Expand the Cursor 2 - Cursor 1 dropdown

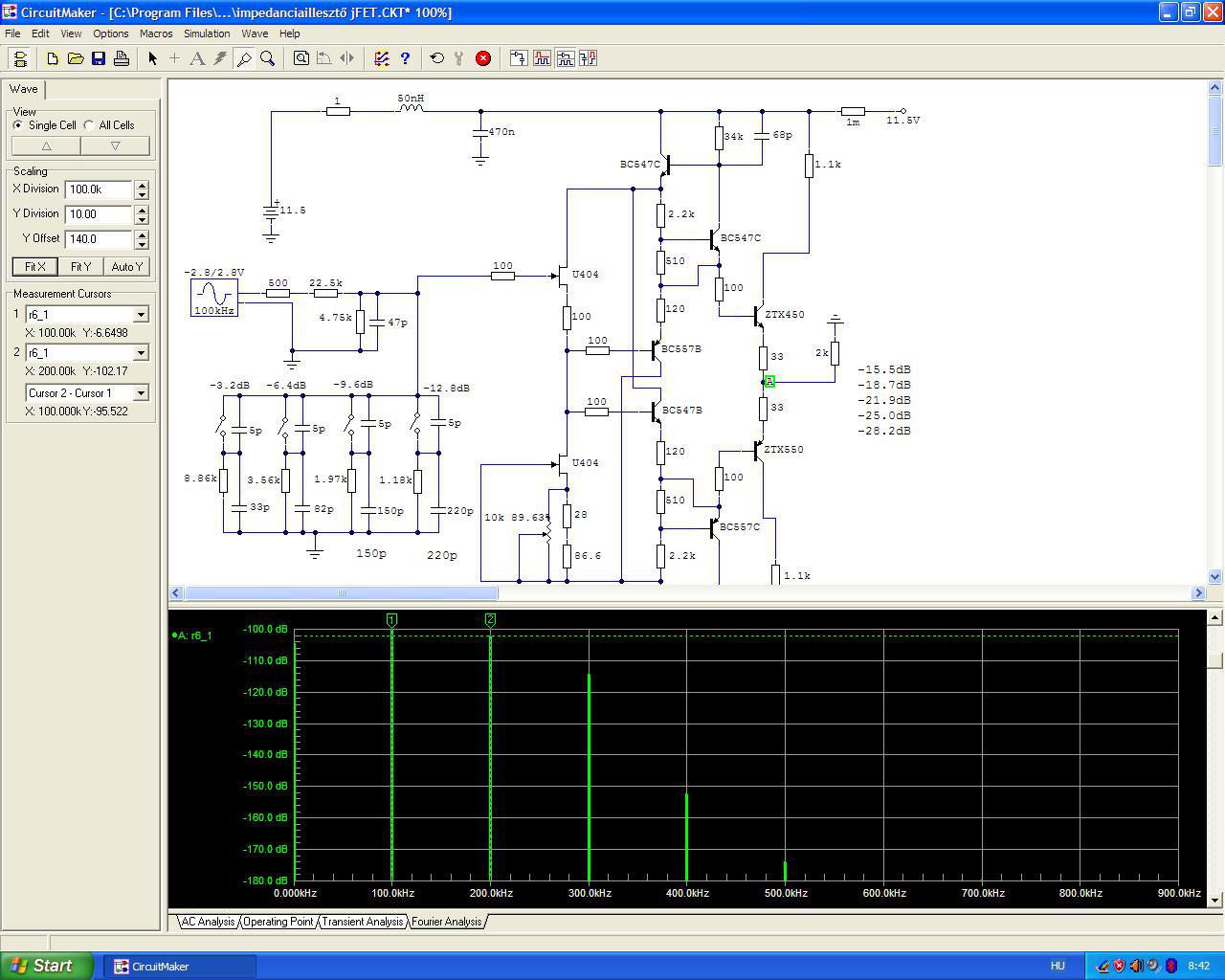point(141,393)
